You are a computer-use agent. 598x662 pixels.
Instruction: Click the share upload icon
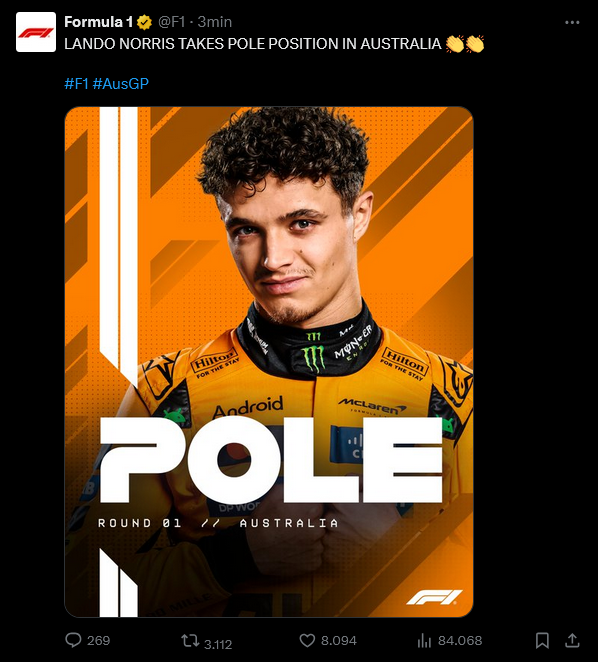click(x=572, y=640)
